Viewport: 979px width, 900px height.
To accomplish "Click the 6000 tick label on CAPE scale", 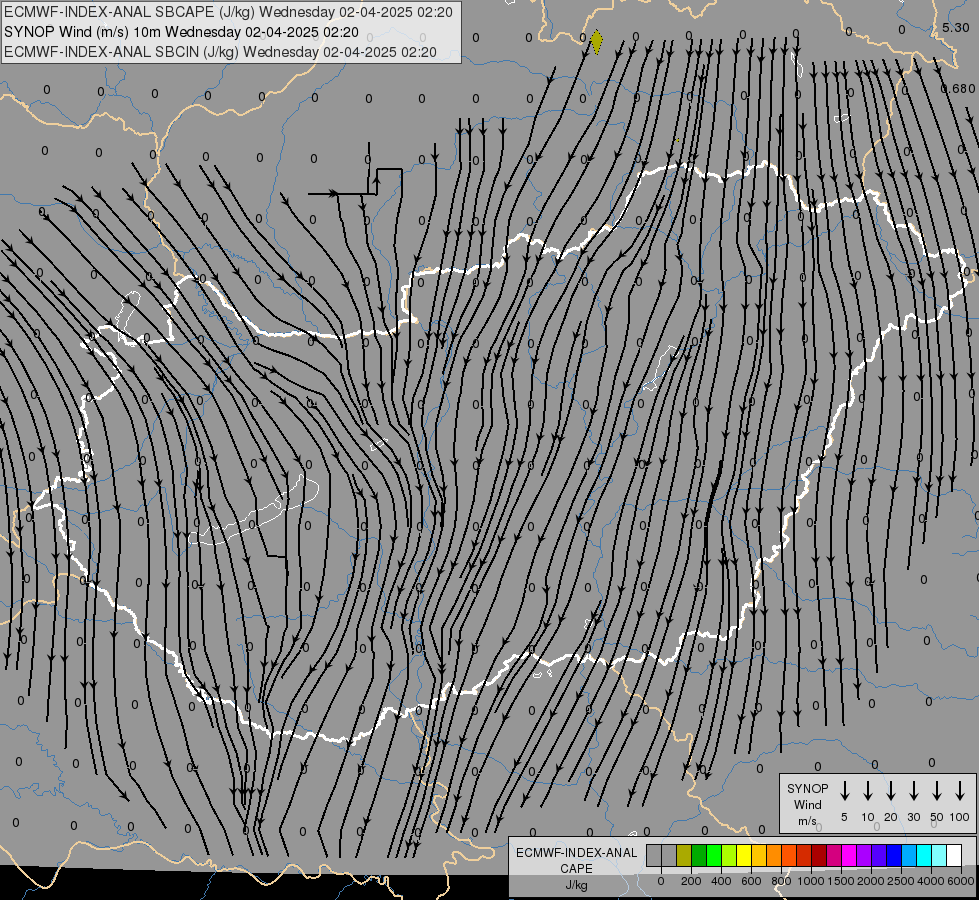I will 960,881.
